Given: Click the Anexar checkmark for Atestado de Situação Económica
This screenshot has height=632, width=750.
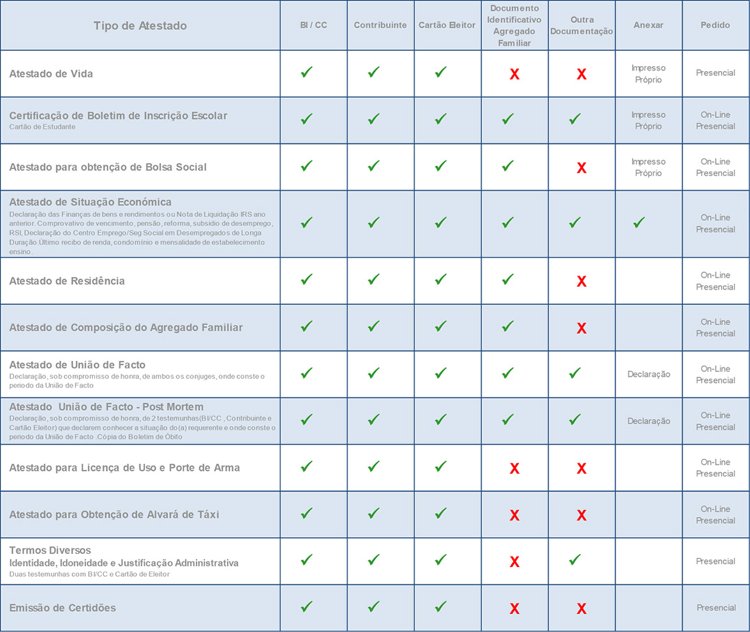Looking at the screenshot, I should click(639, 222).
